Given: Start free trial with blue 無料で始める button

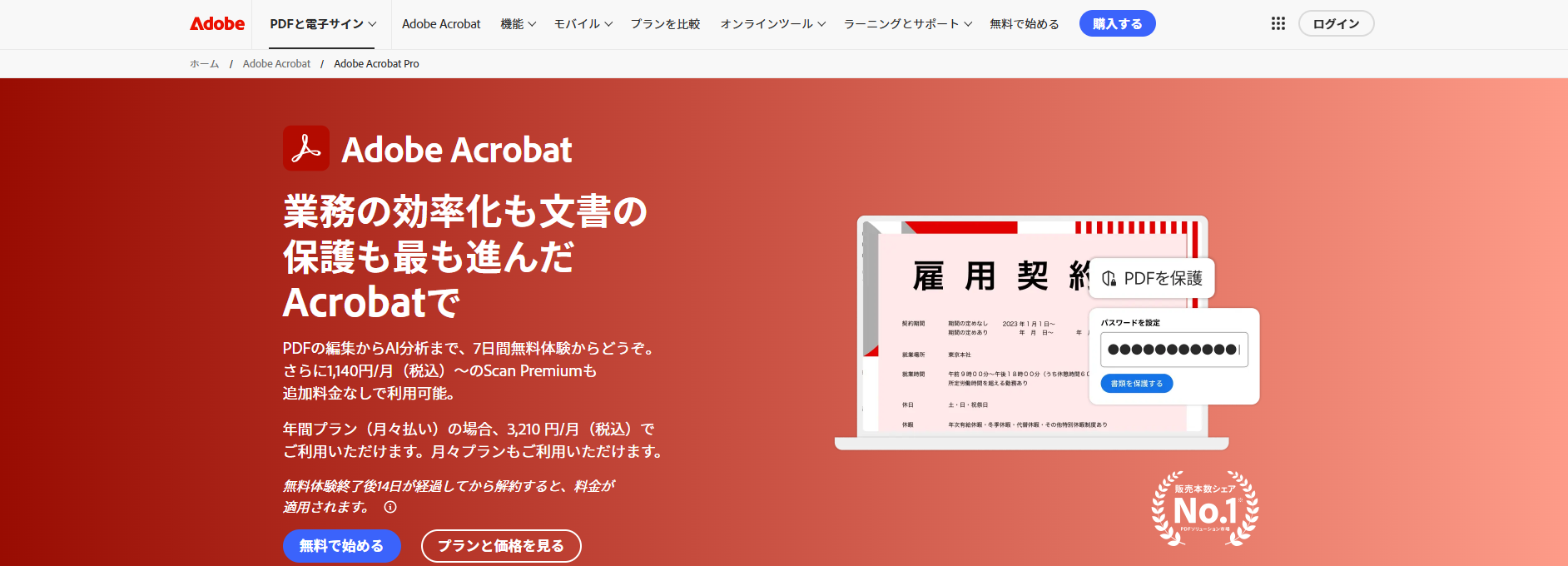Looking at the screenshot, I should [x=342, y=546].
